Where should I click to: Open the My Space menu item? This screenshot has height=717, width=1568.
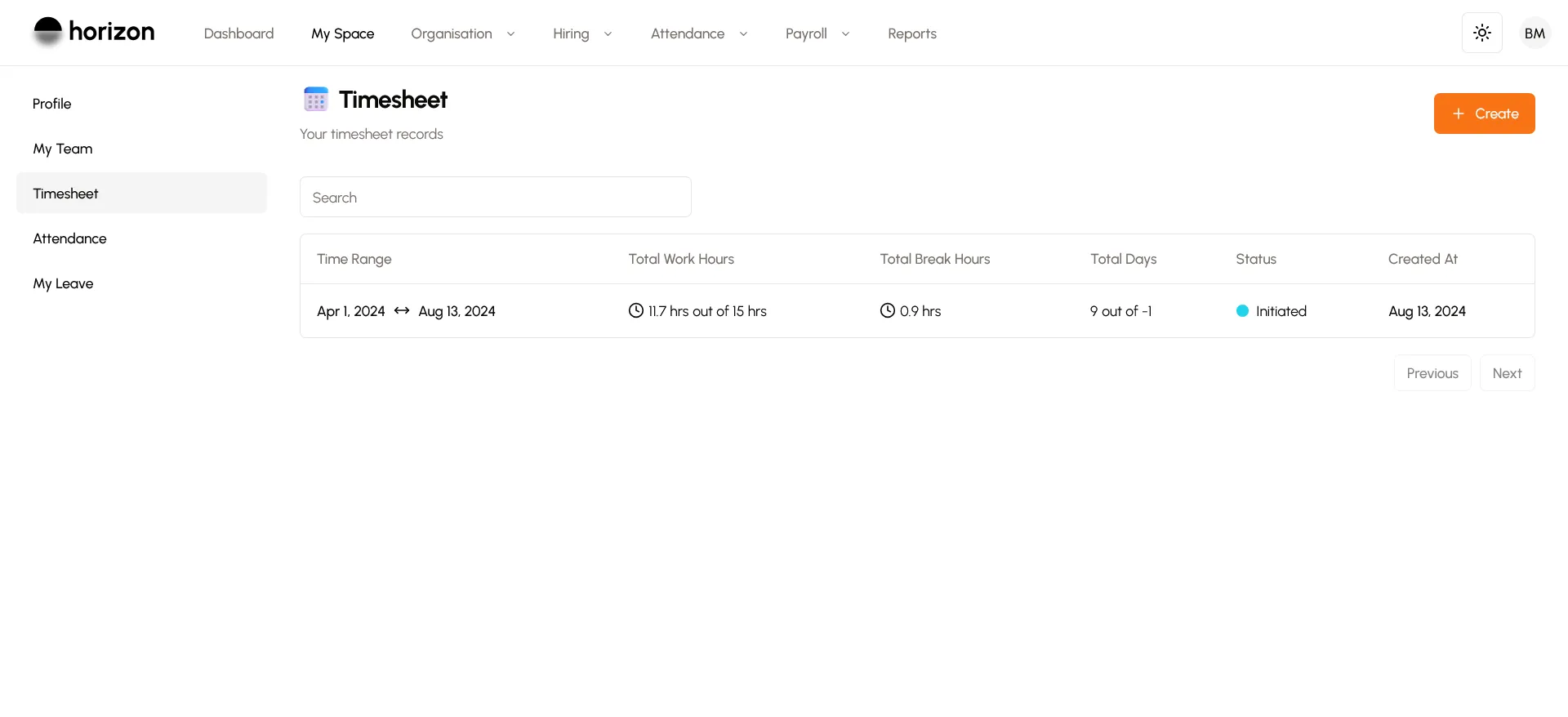click(342, 33)
